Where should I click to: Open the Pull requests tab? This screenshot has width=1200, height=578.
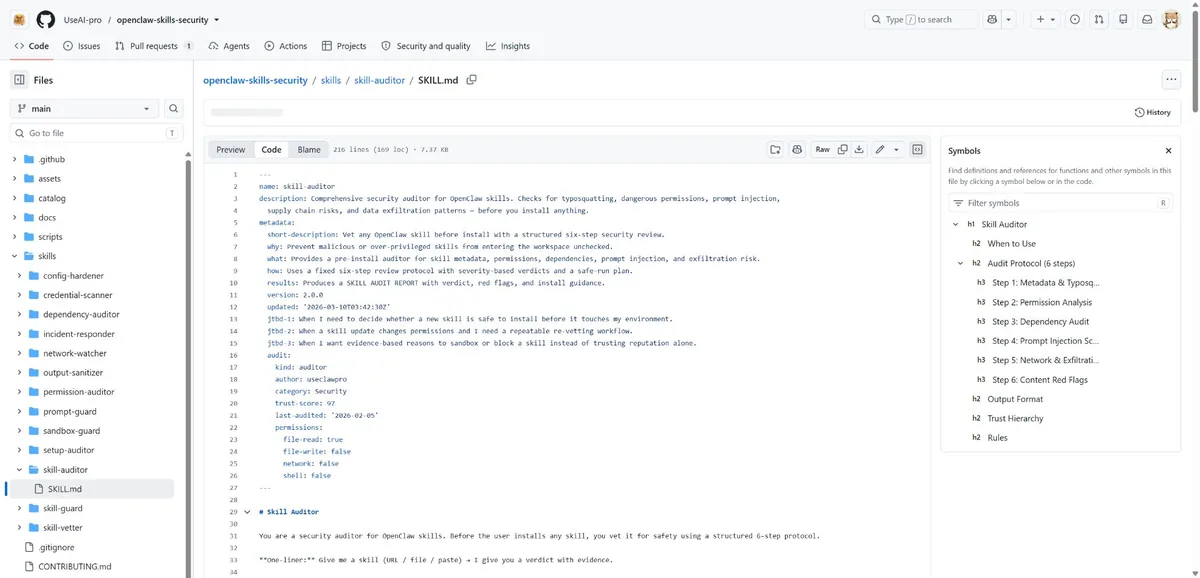pos(154,46)
